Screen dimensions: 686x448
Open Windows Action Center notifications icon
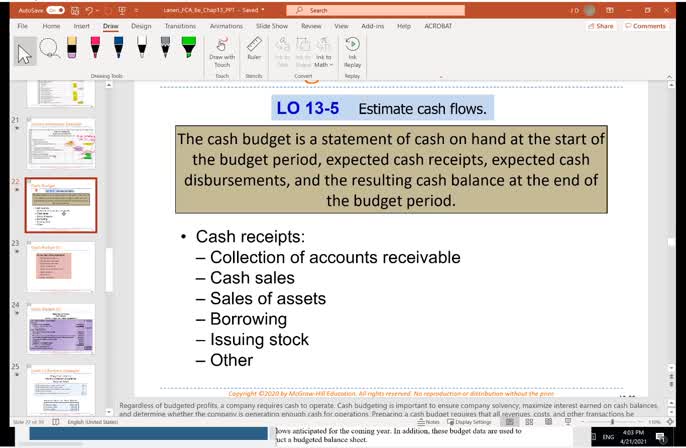click(x=661, y=437)
